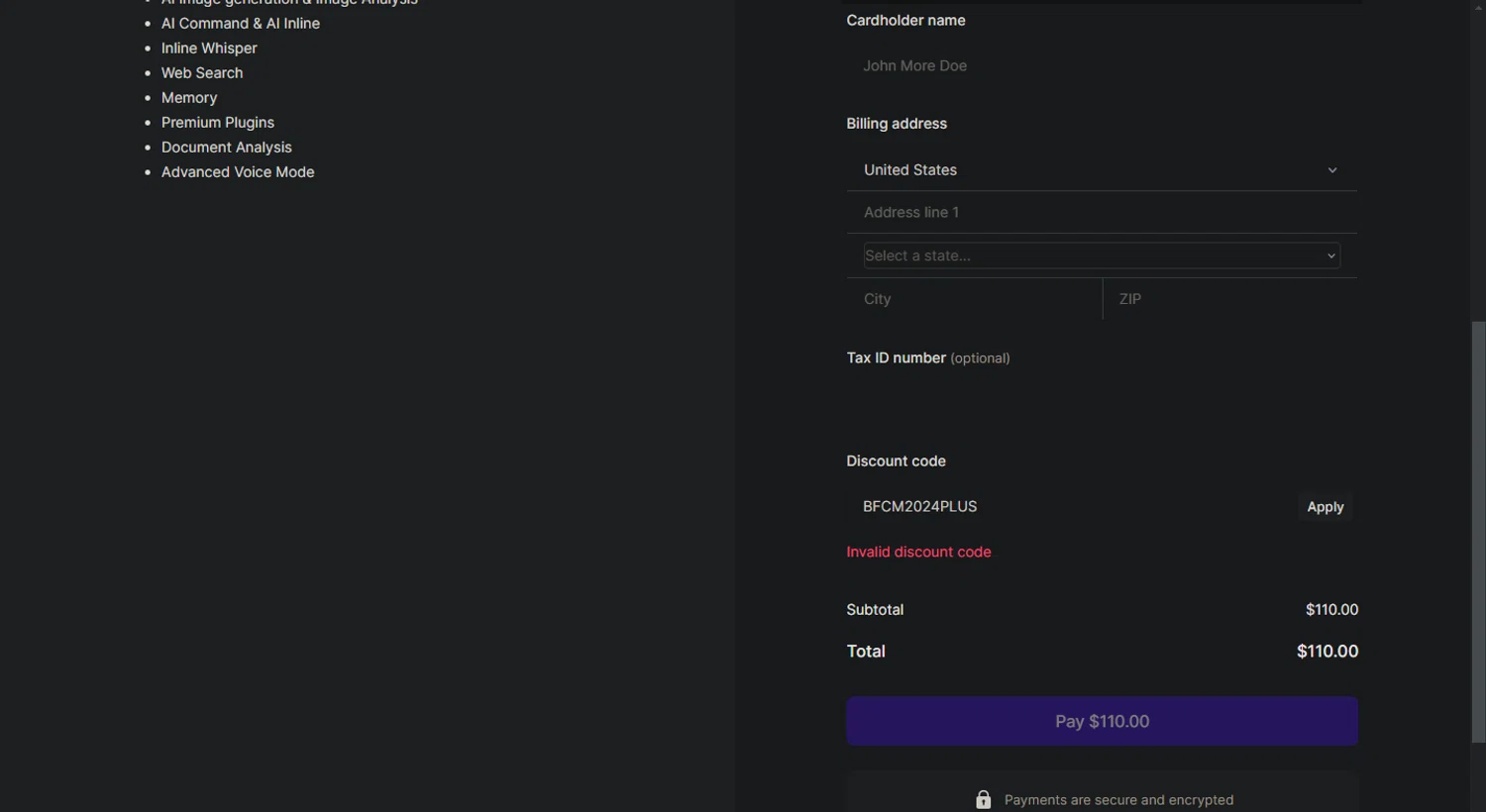Click the Pay $110.00 button
This screenshot has width=1486, height=812.
(x=1102, y=721)
